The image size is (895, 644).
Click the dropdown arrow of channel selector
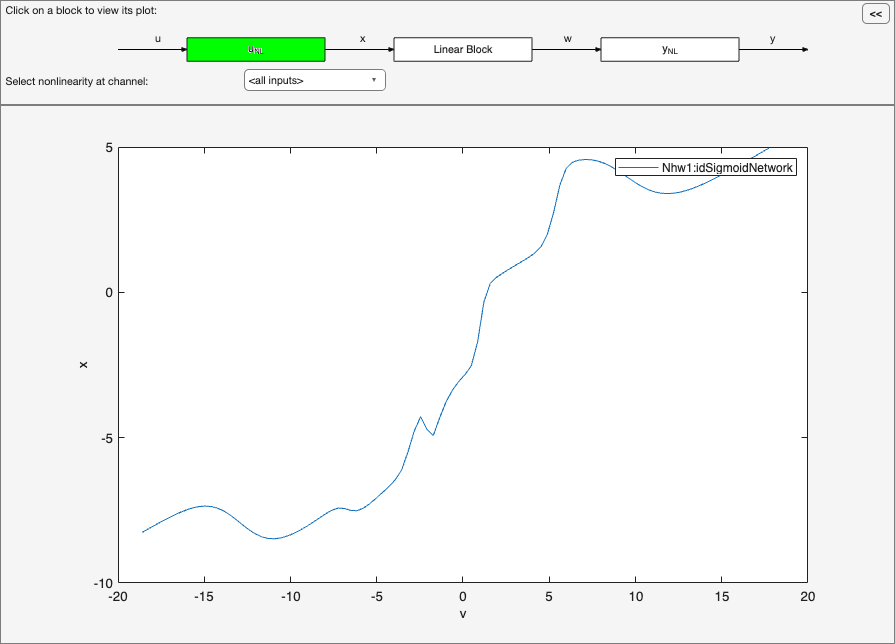374,80
